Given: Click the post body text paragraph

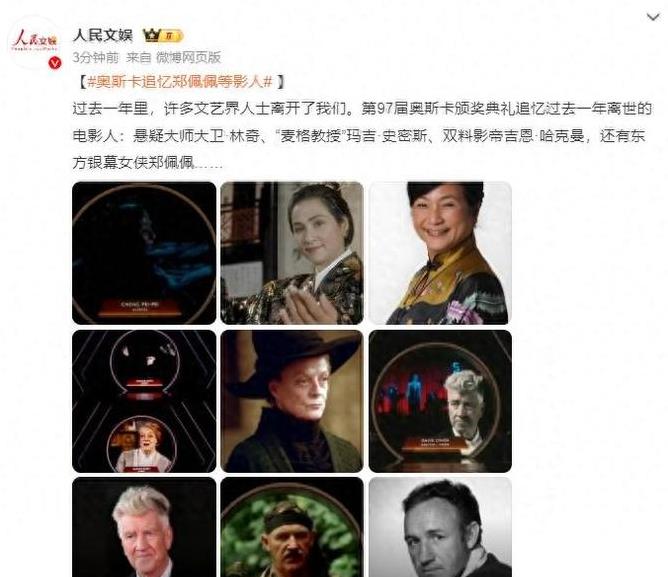Looking at the screenshot, I should (362, 136).
